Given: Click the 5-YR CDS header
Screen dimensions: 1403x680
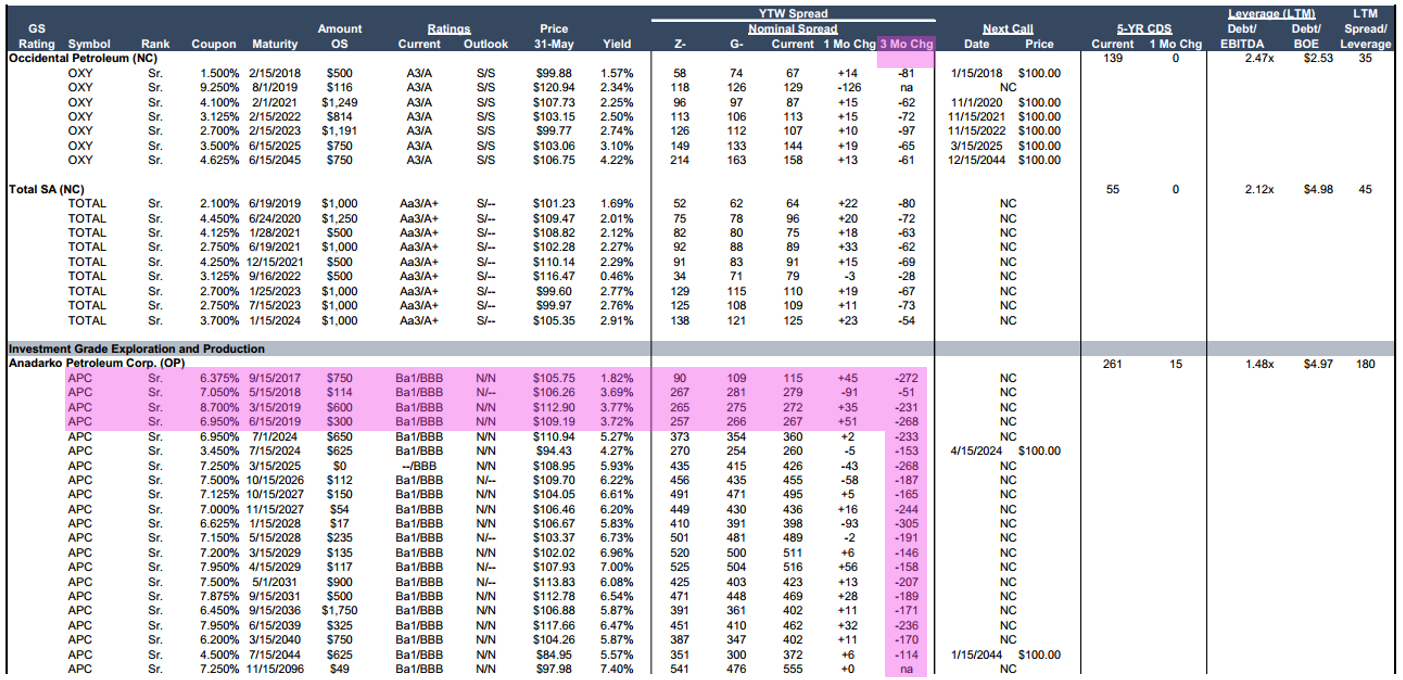Looking at the screenshot, I should point(1145,30).
